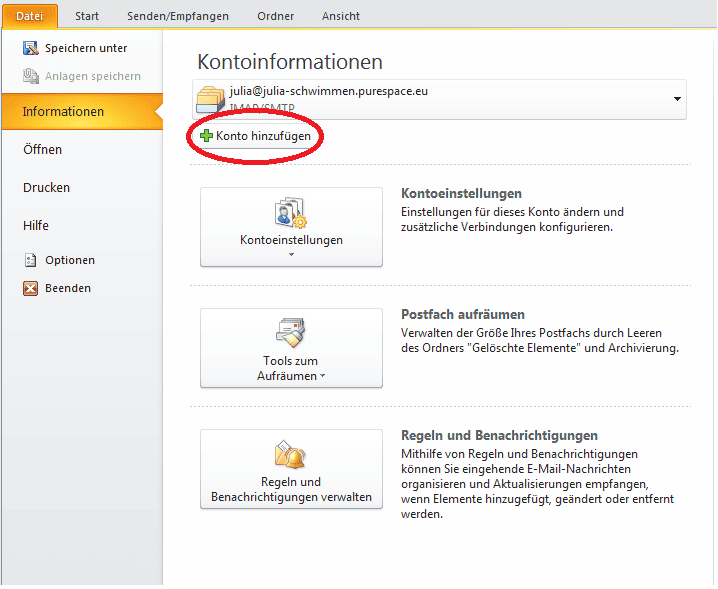Select the Ordner ribbon tab
The width and height of the screenshot is (718, 589).
(x=275, y=16)
